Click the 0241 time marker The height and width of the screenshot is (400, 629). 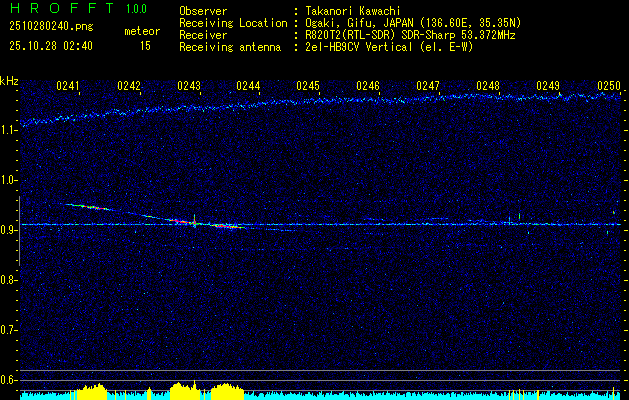68,86
